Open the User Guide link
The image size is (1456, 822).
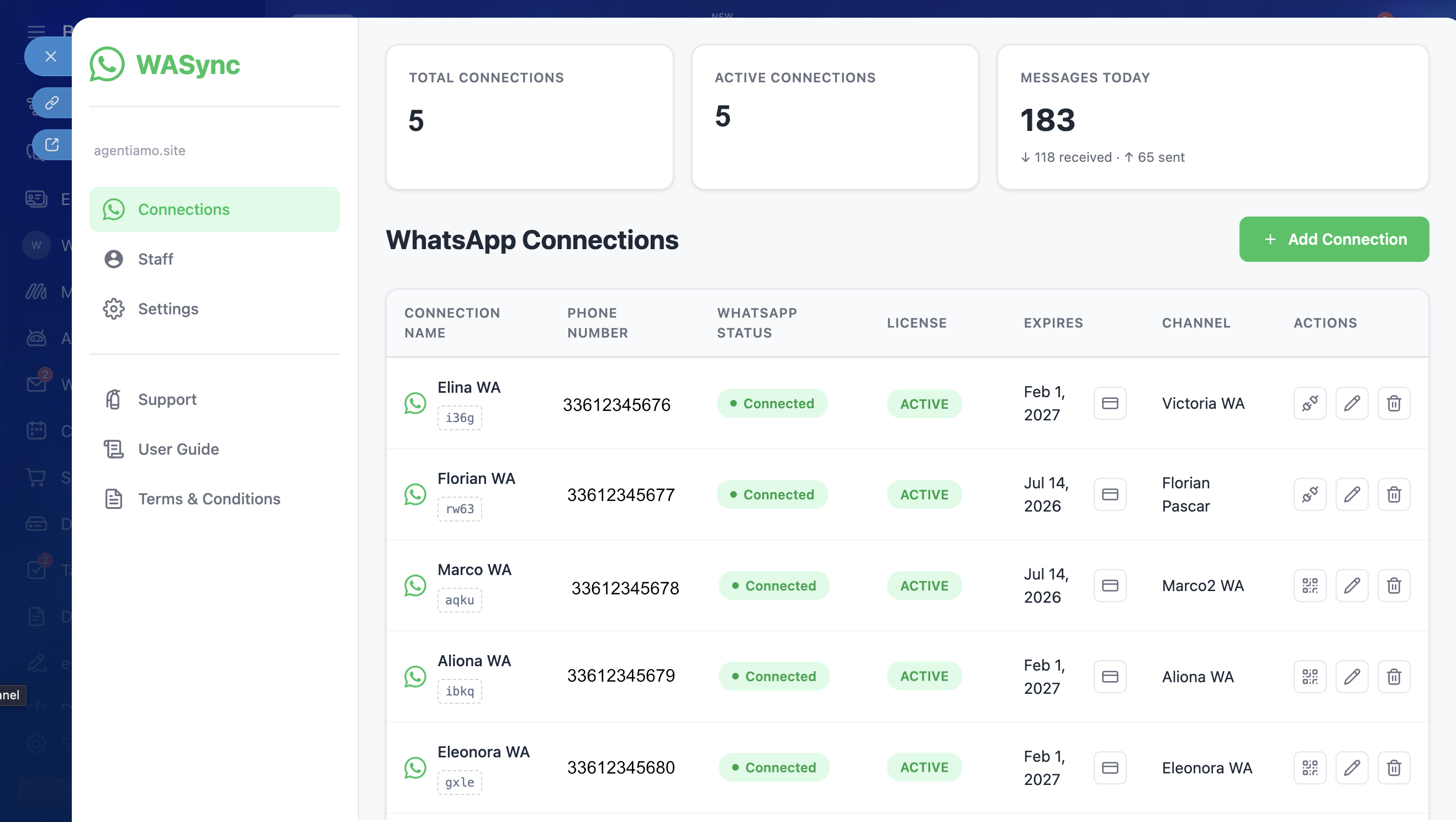tap(178, 449)
